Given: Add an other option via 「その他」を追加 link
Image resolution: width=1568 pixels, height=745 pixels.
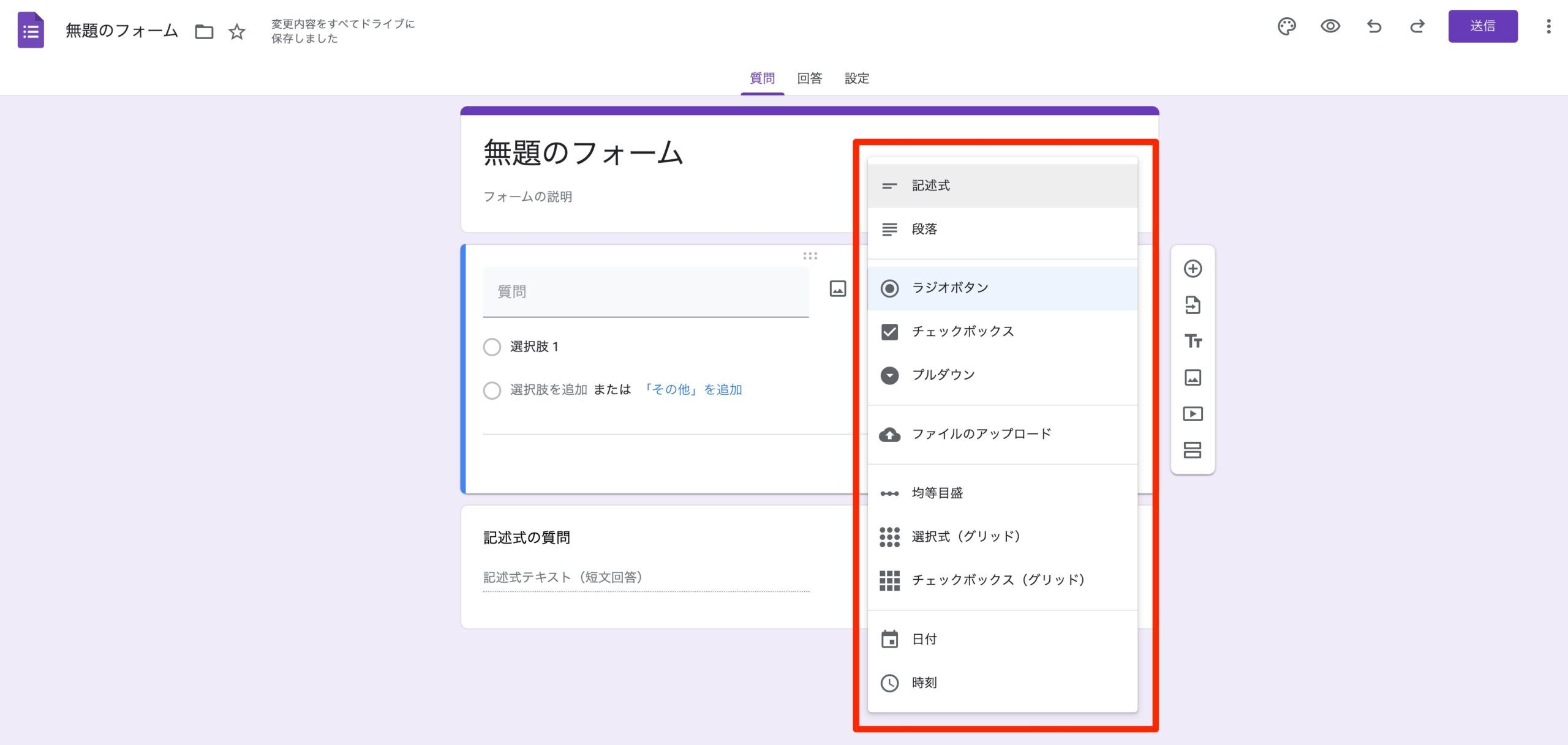Looking at the screenshot, I should pos(693,389).
